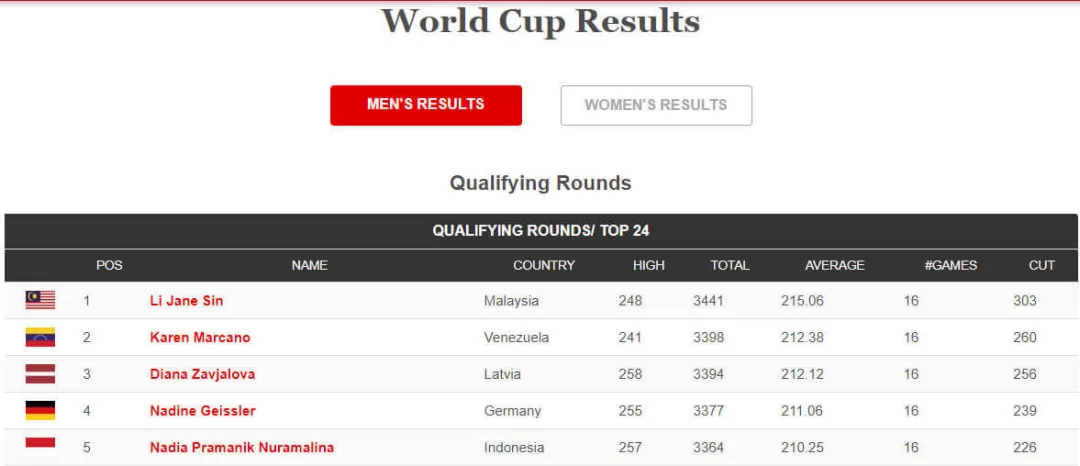Open Nadine Geissler's profile link
The width and height of the screenshot is (1080, 466).
[x=203, y=410]
